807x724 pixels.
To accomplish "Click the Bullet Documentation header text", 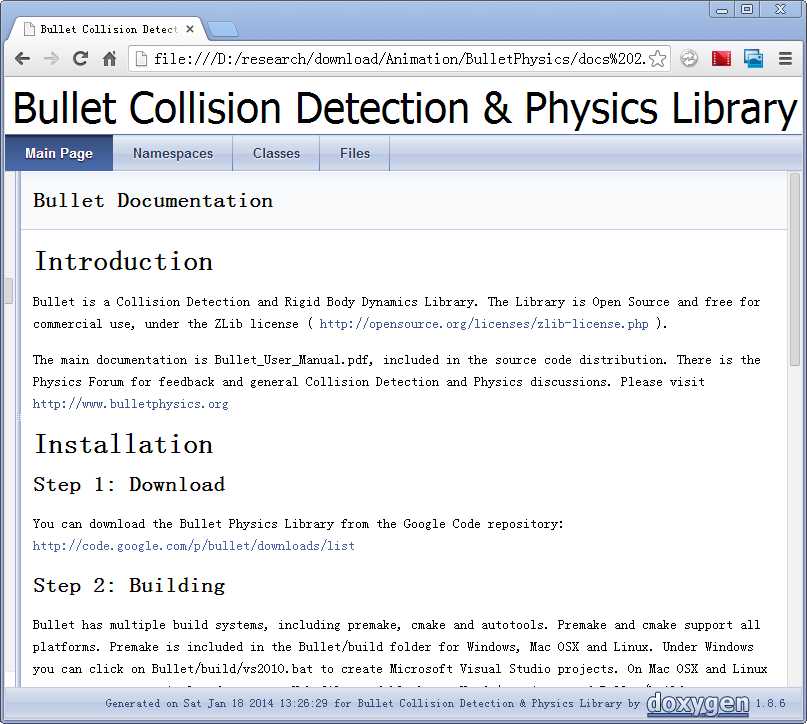I will point(153,201).
